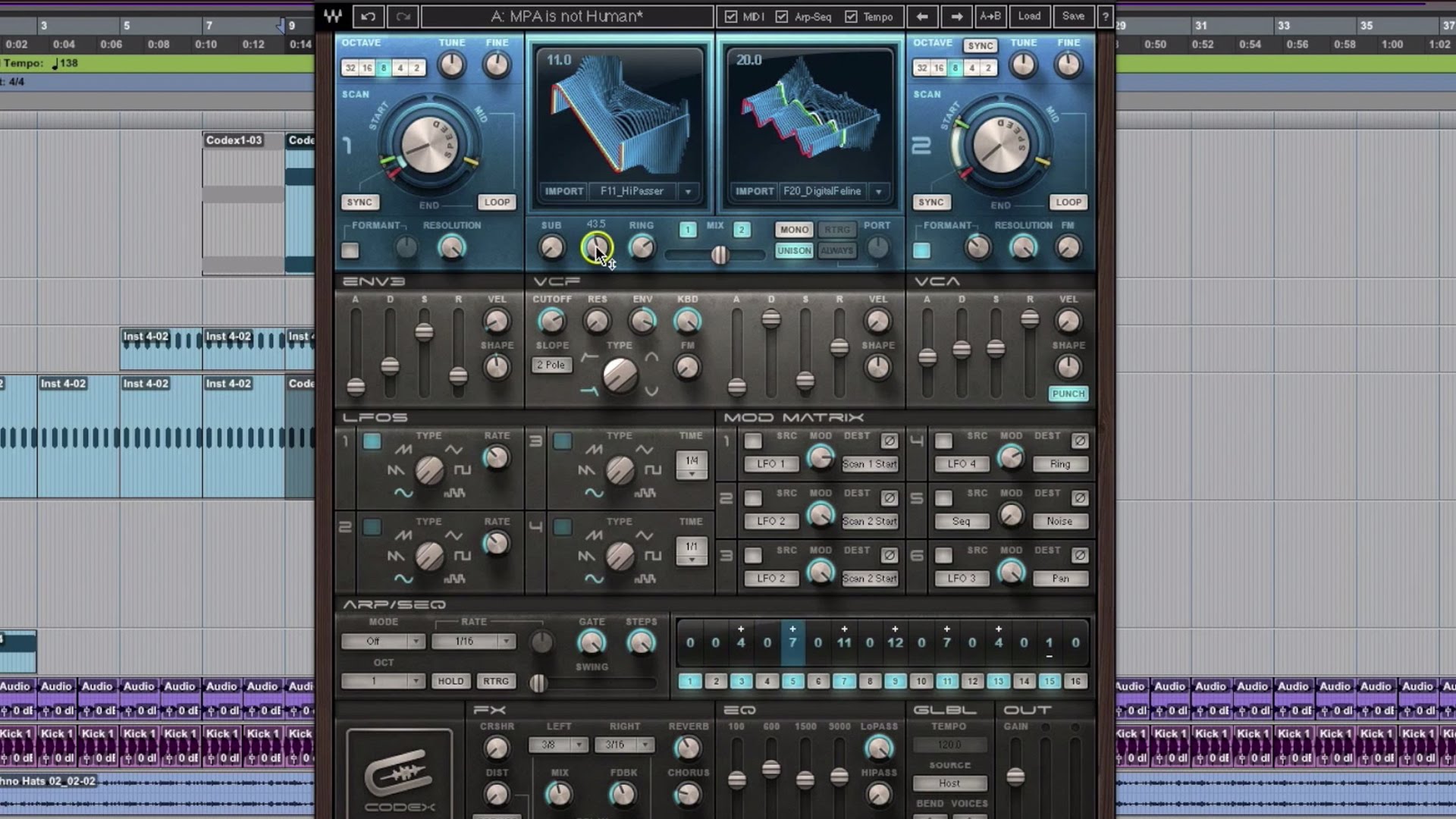This screenshot has width=1456, height=819.
Task: Click the MONO button in voice settings
Action: [x=795, y=229]
